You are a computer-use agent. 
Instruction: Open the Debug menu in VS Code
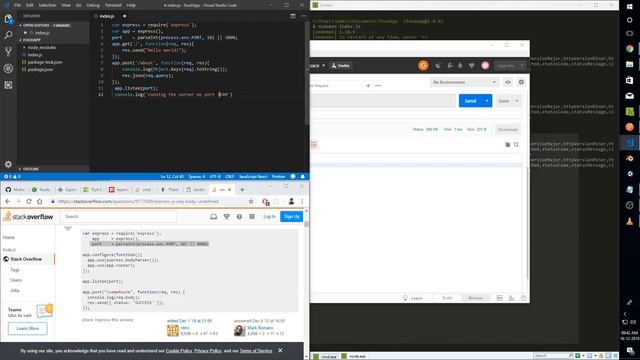pyautogui.click(x=93, y=5)
